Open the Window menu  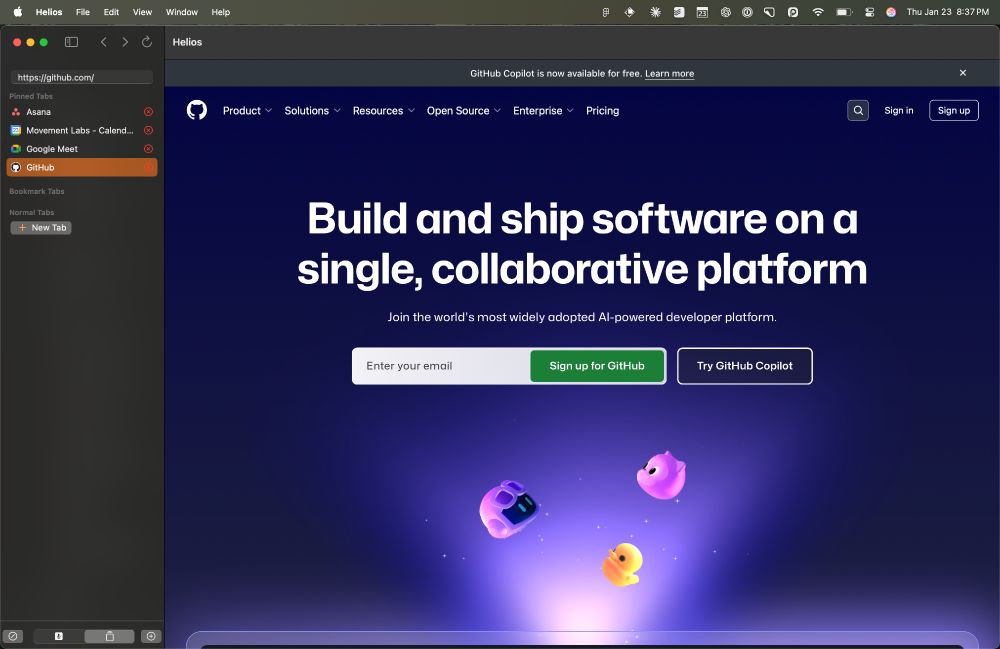pyautogui.click(x=182, y=12)
